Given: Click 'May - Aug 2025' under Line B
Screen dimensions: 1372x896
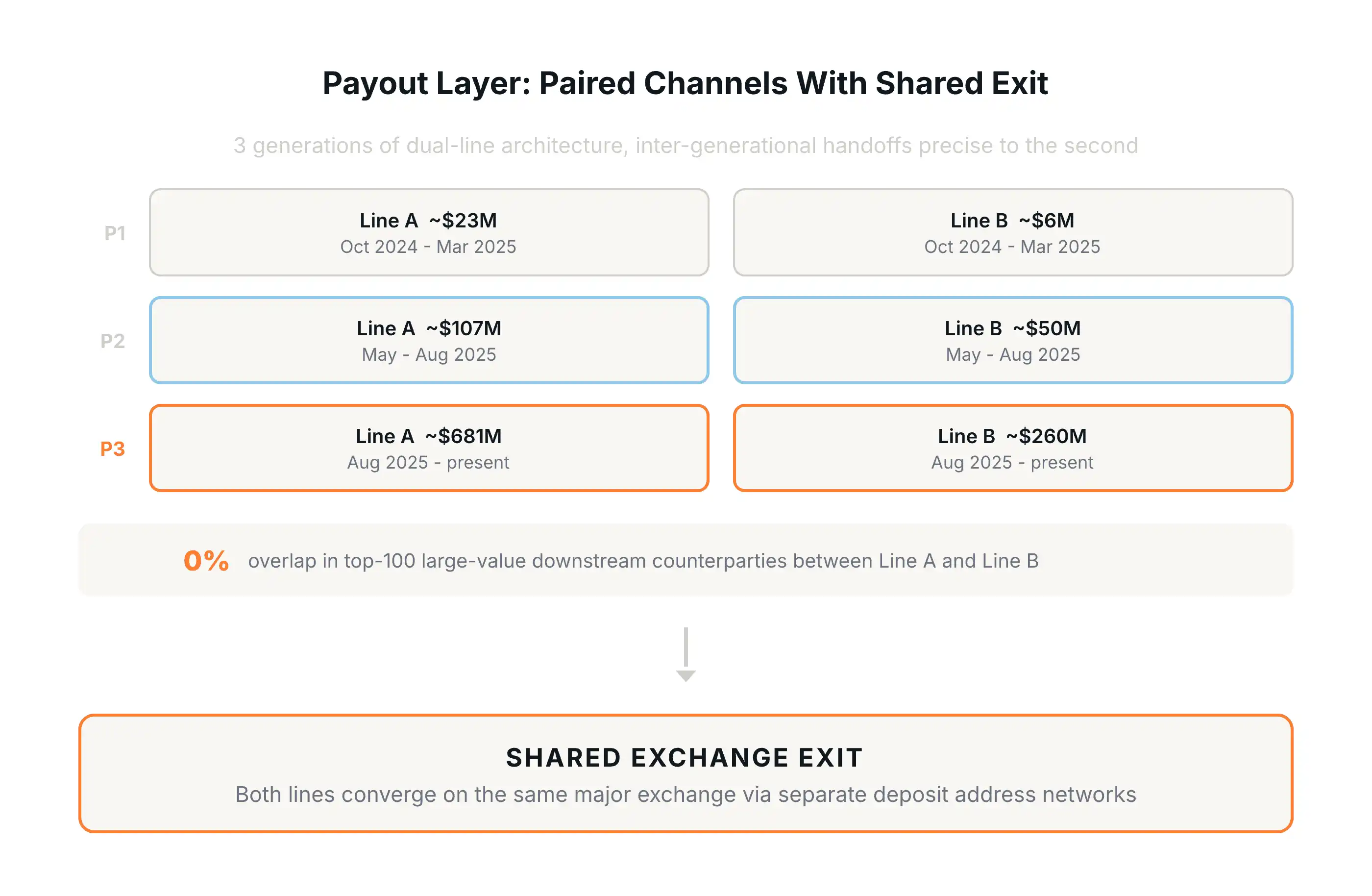Looking at the screenshot, I should coord(1013,354).
